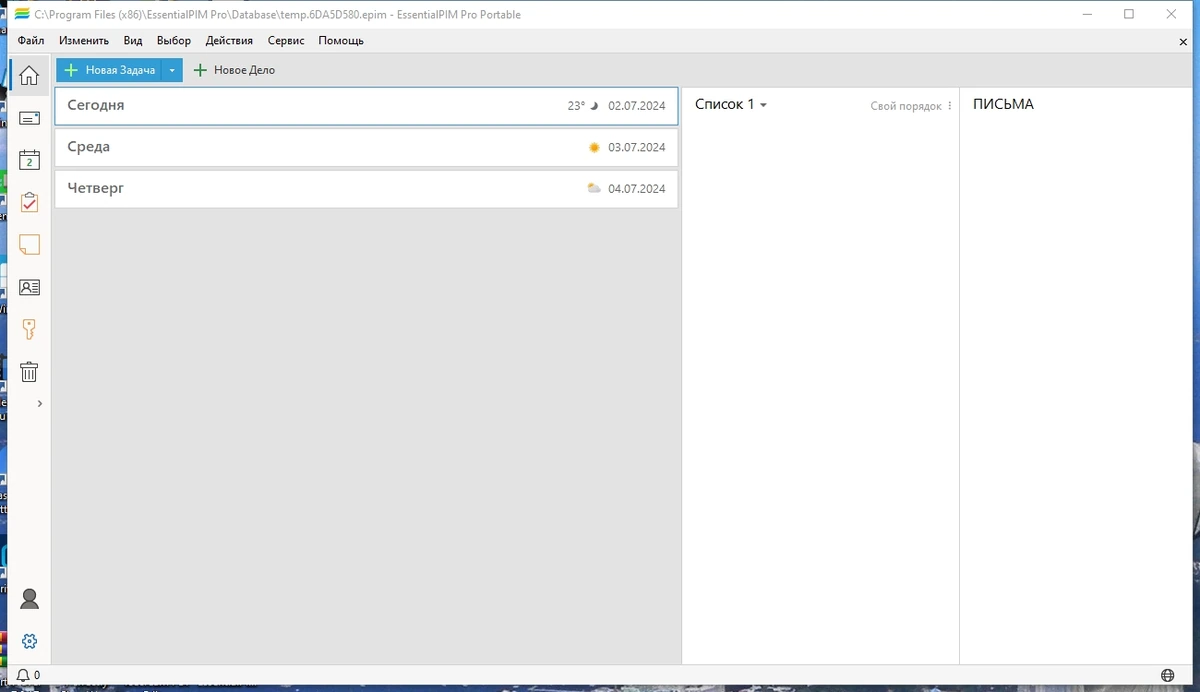
Task: Open the Mail module sidebar icon
Action: (29, 118)
